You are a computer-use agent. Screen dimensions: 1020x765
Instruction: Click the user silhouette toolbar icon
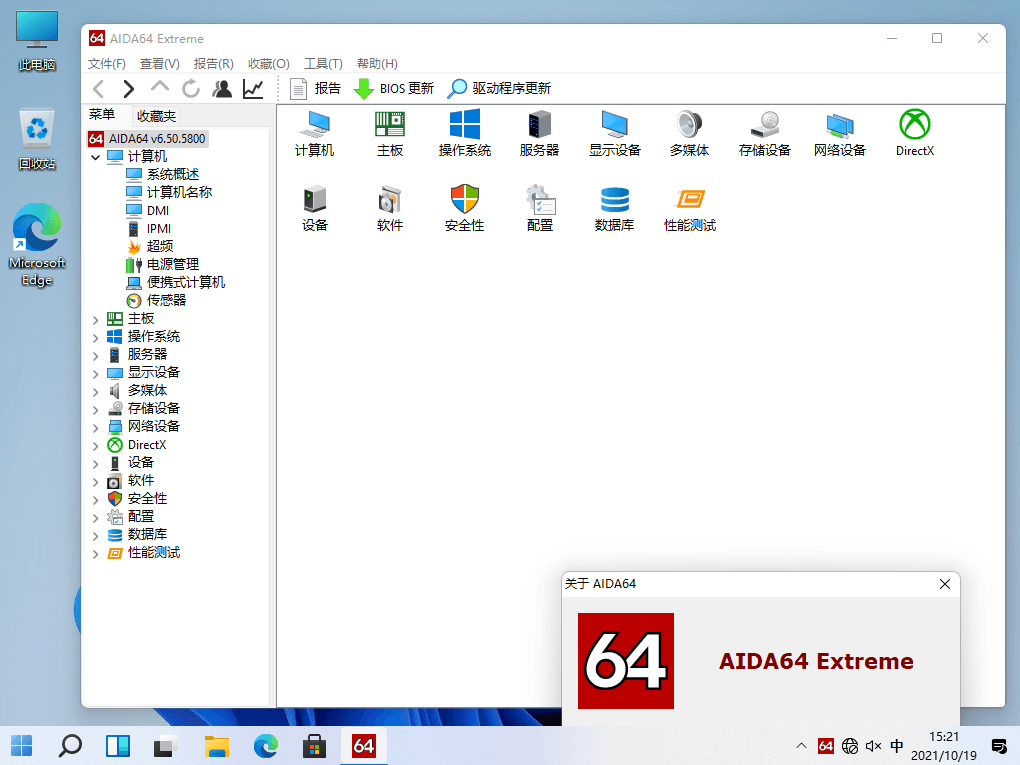[x=222, y=88]
